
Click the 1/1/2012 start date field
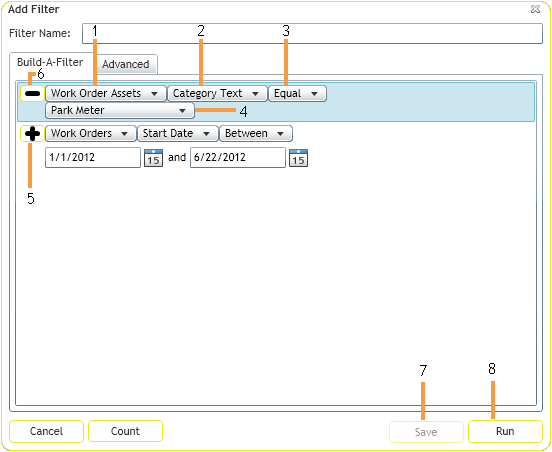(x=93, y=157)
